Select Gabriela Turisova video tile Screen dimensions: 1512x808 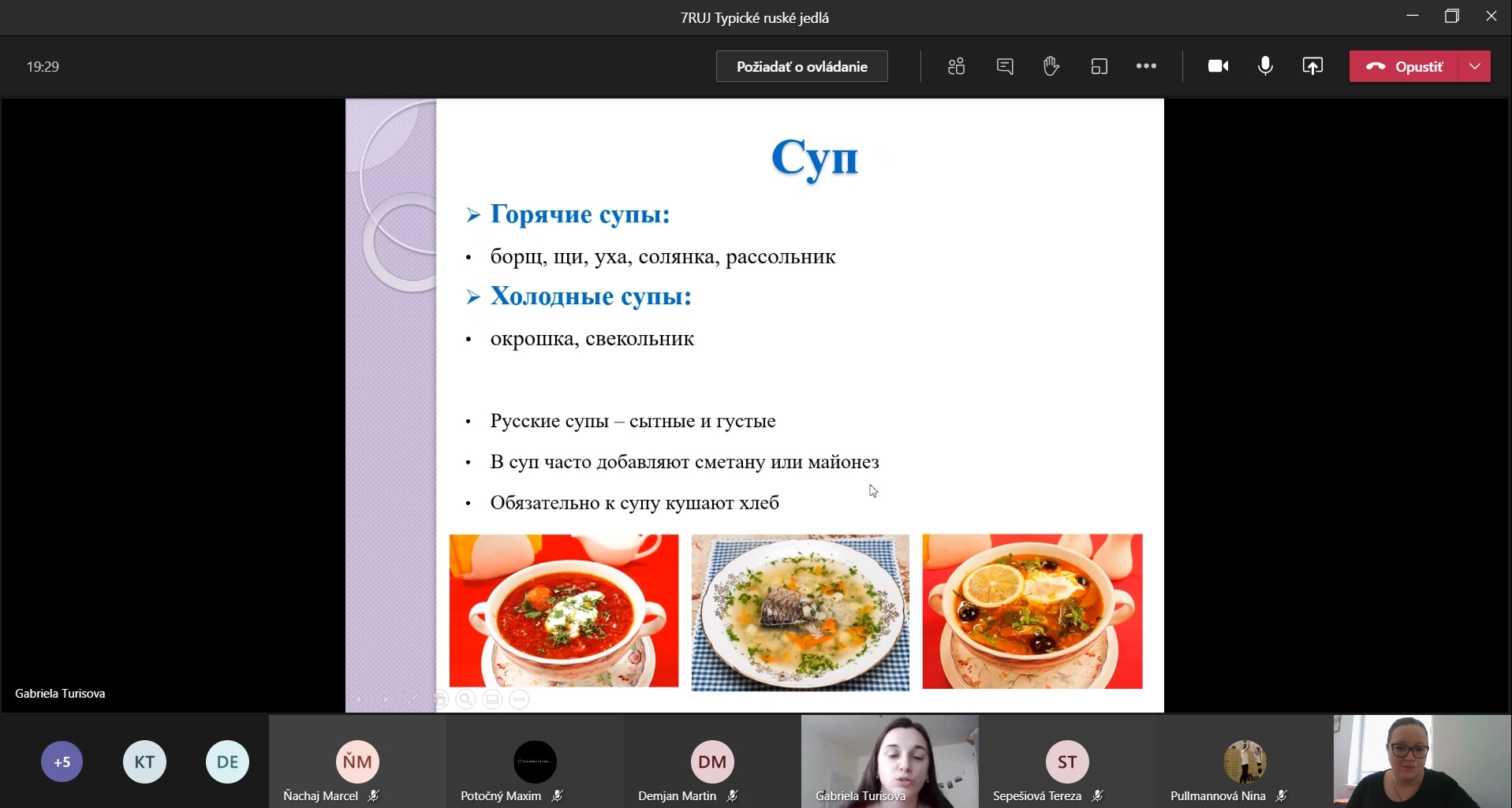coord(890,761)
